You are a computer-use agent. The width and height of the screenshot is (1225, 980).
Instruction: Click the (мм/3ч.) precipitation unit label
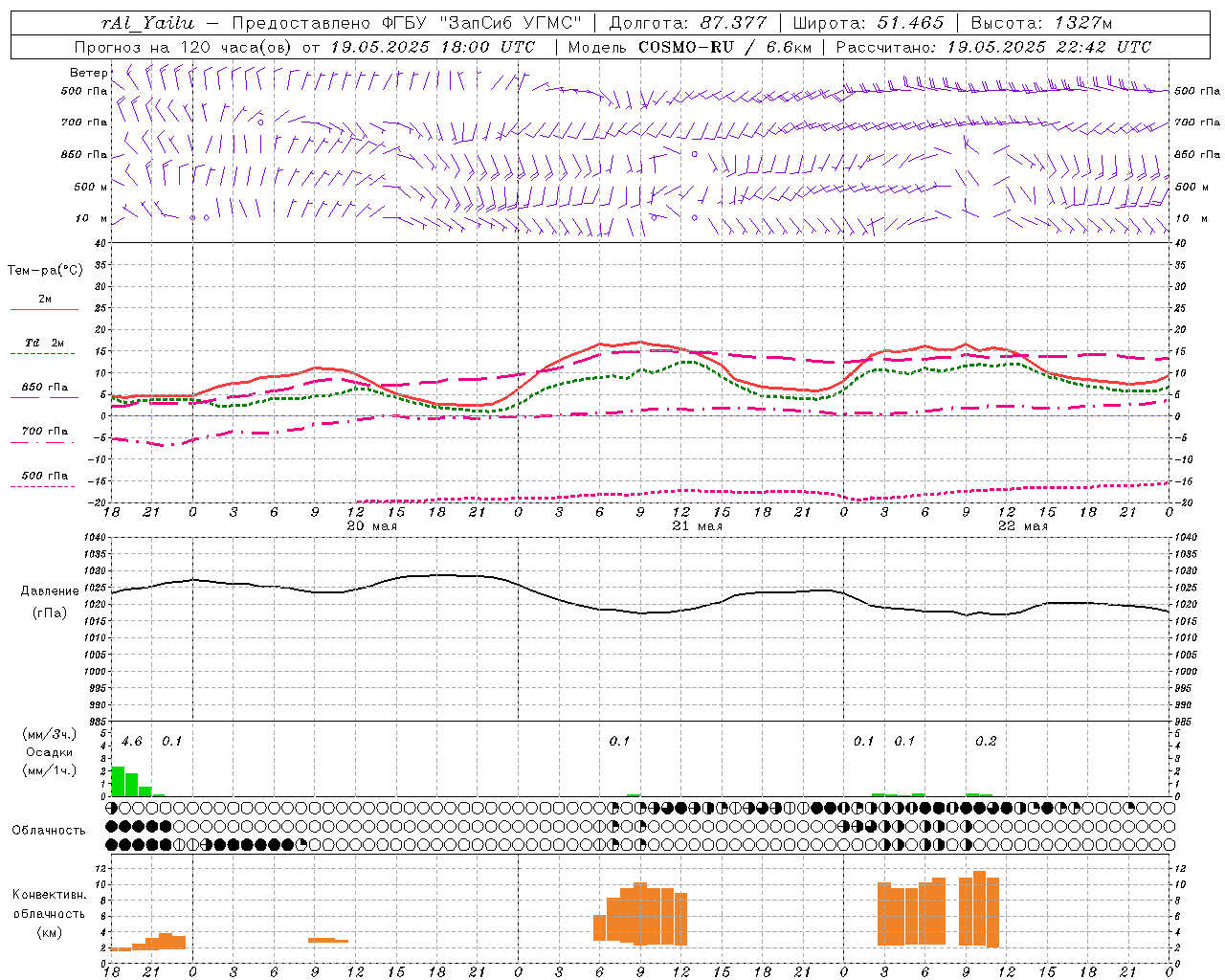coord(49,734)
